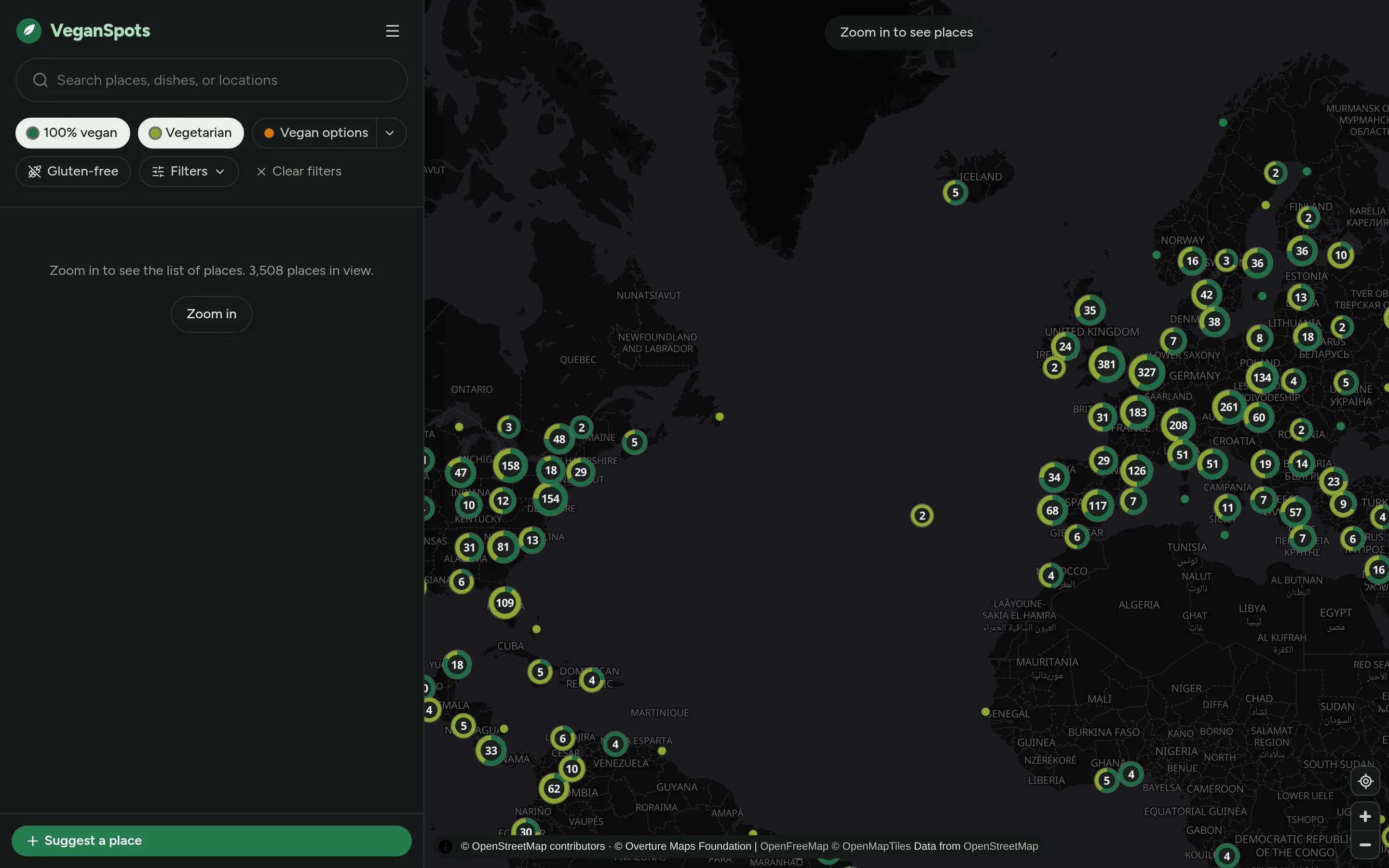Click the locate-me crosshair button
1389x868 pixels.
click(x=1365, y=781)
